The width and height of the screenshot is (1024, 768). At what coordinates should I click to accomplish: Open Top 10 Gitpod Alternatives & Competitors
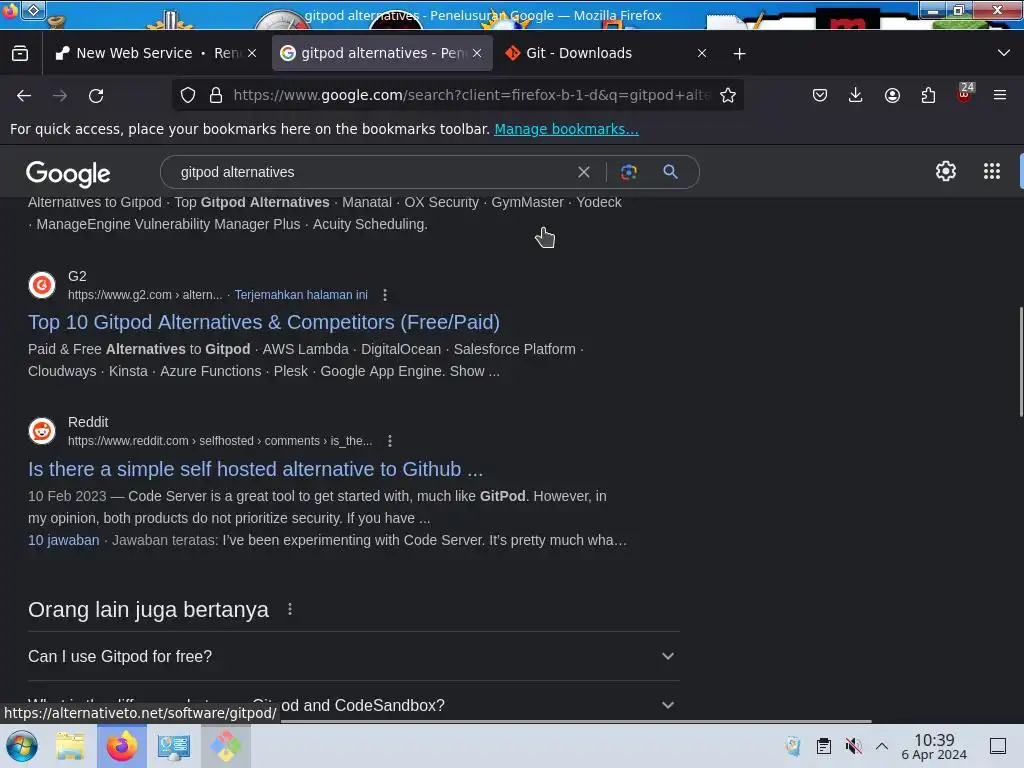(264, 322)
